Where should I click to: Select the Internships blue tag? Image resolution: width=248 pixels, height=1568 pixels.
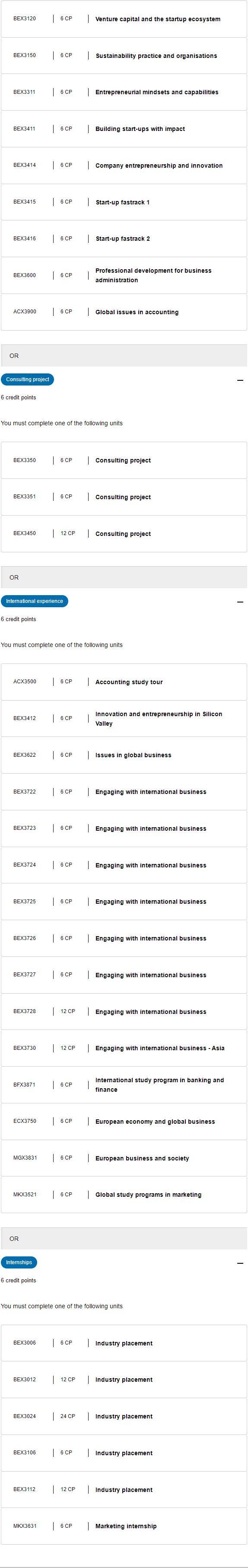(19, 1262)
